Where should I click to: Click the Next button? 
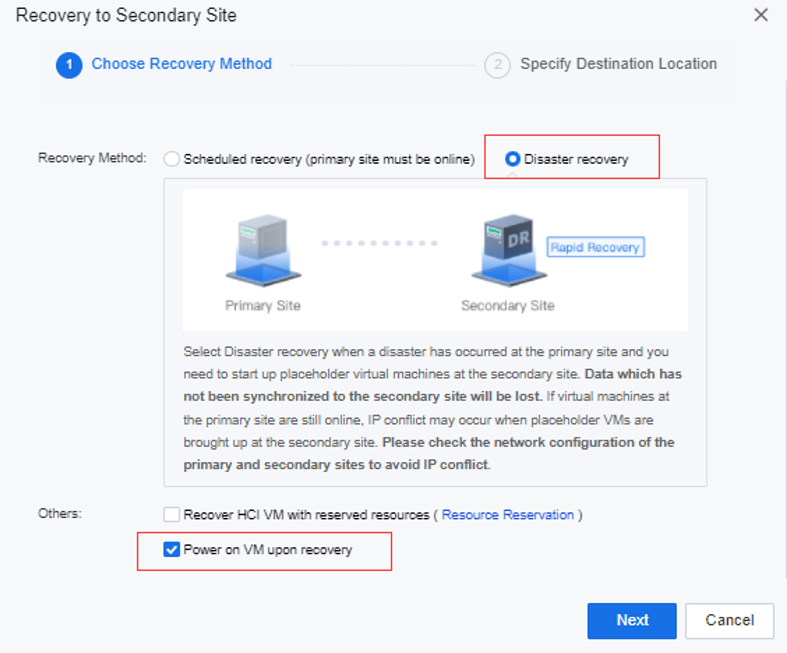[x=632, y=621]
